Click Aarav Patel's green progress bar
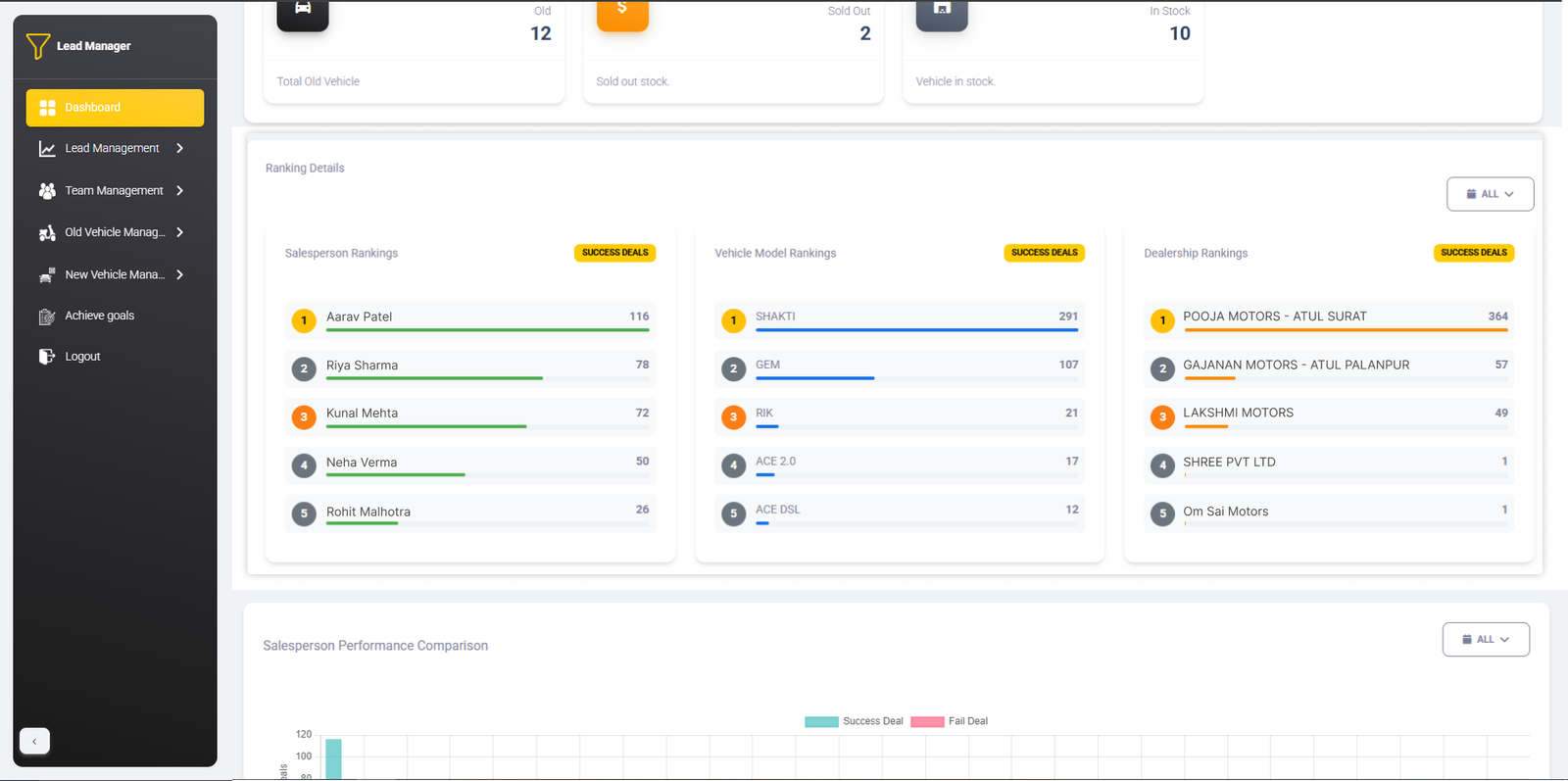Screen dimensions: 1568x781 tap(487, 330)
